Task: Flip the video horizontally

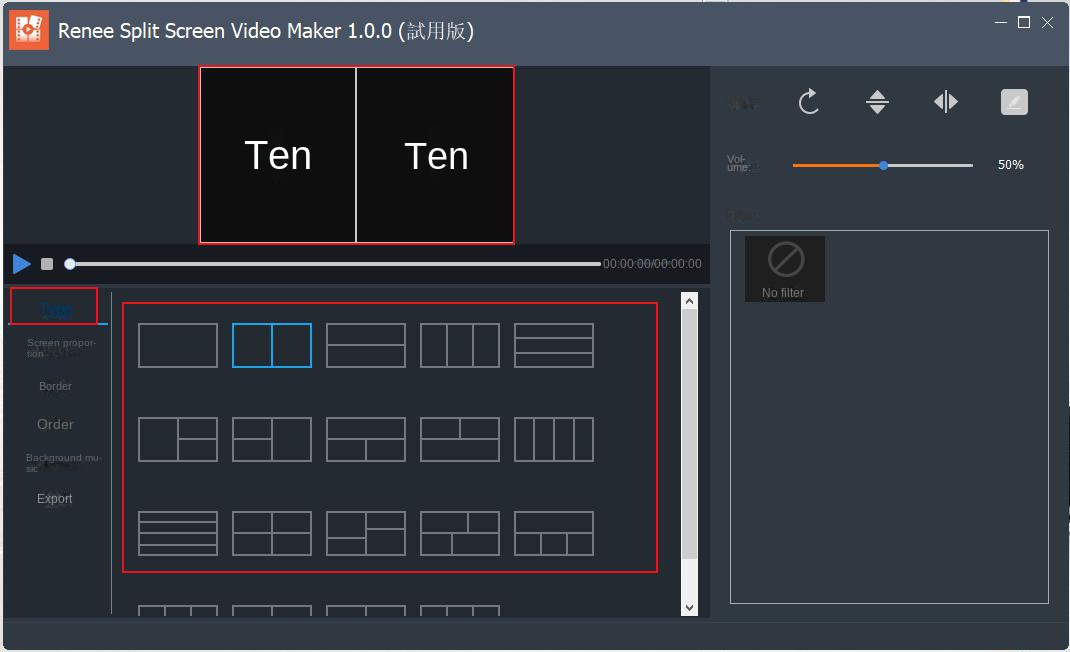Action: tap(945, 101)
